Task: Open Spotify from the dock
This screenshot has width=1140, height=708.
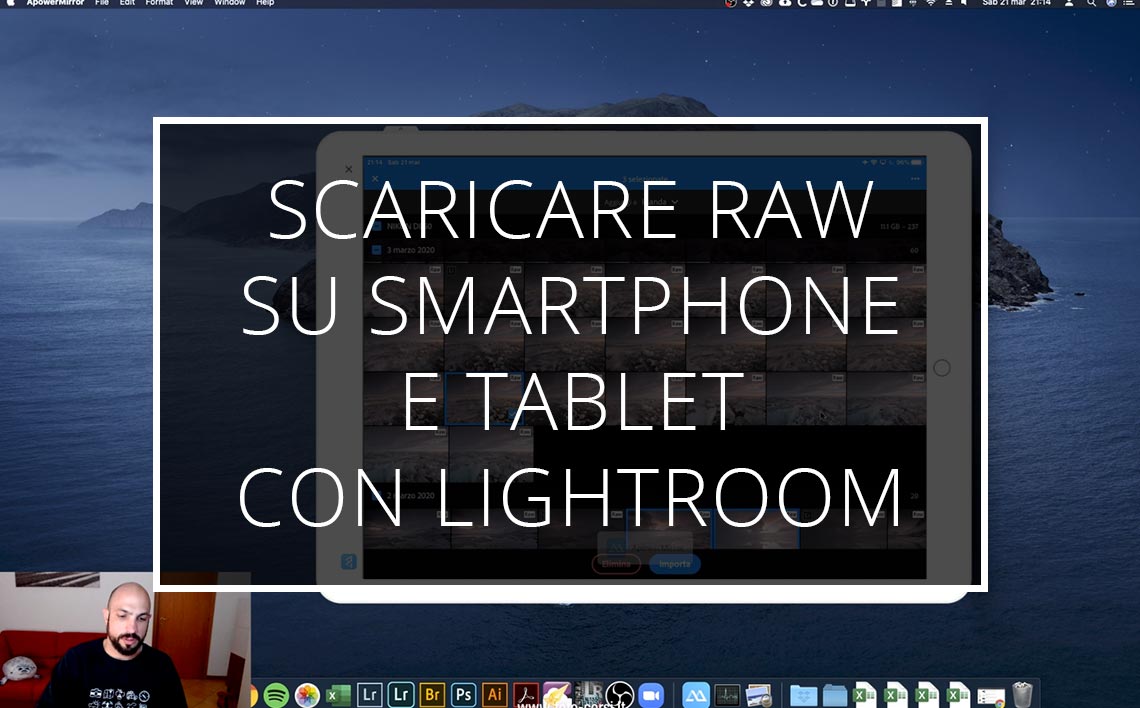Action: [276, 695]
